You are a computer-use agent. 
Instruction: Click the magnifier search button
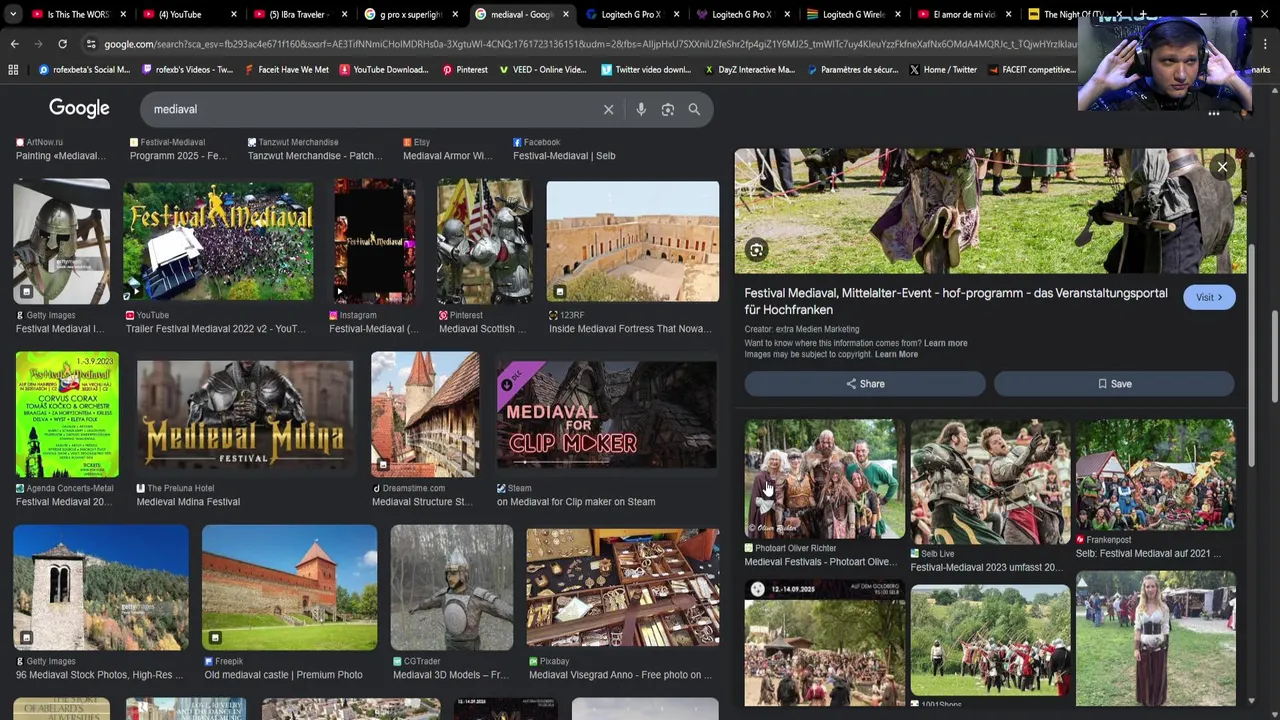click(x=694, y=109)
